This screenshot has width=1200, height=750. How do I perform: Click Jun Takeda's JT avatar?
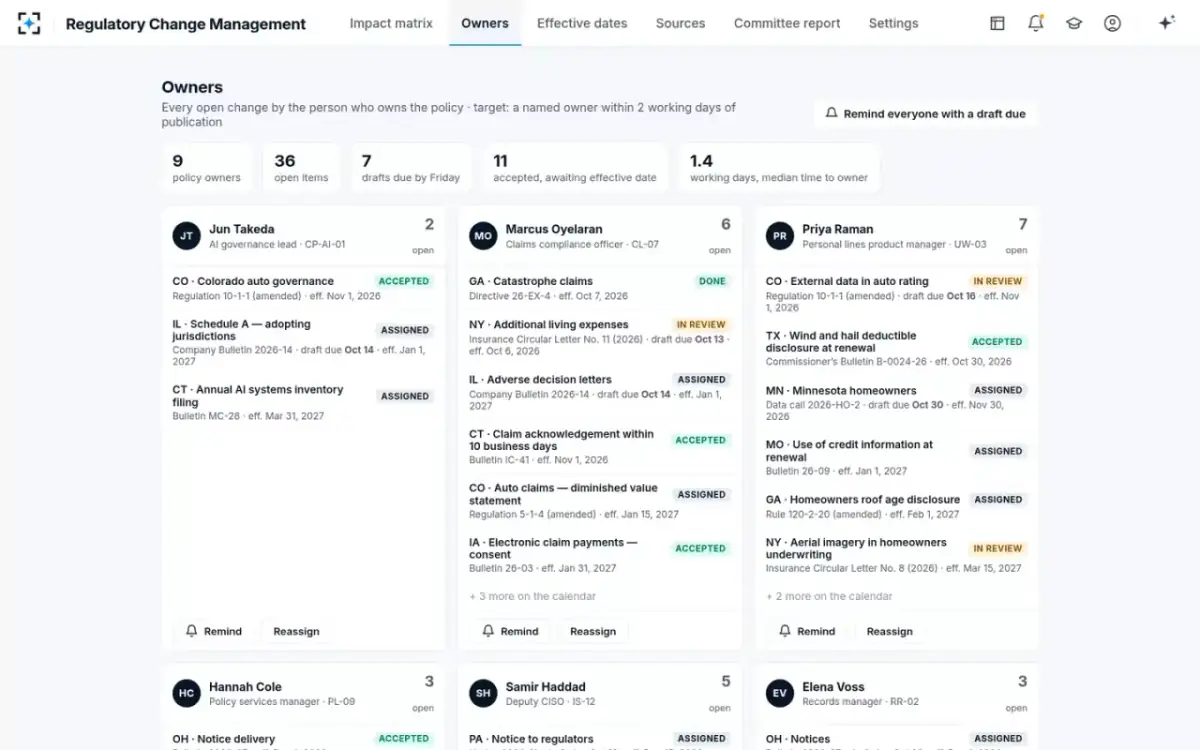click(186, 236)
